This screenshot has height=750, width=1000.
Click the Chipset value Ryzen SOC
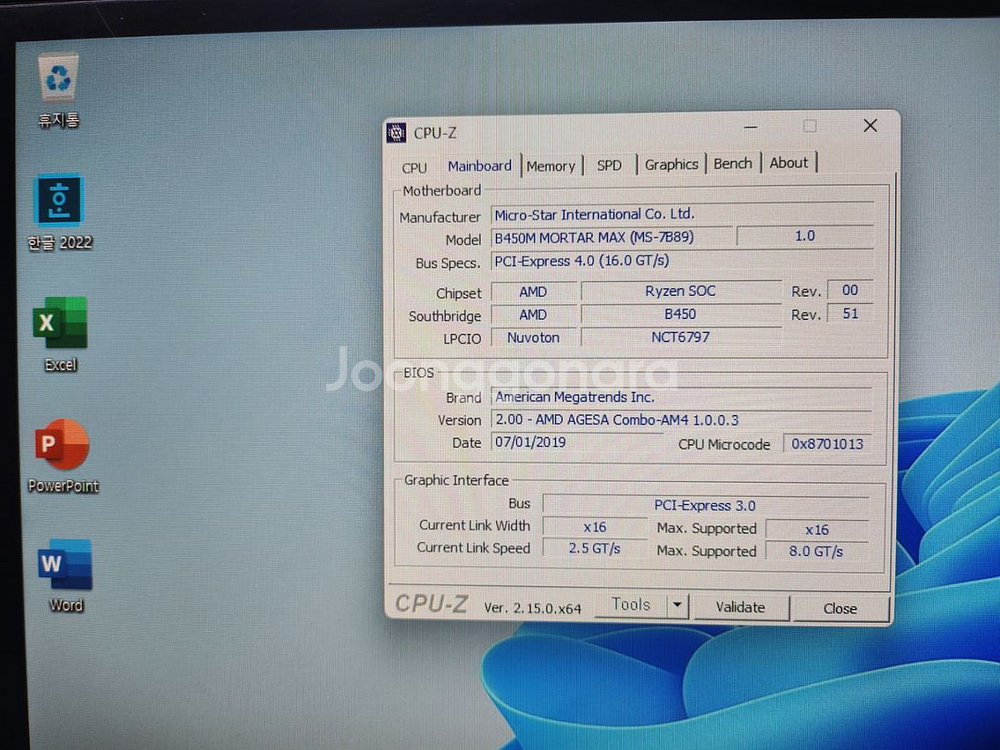coord(680,291)
